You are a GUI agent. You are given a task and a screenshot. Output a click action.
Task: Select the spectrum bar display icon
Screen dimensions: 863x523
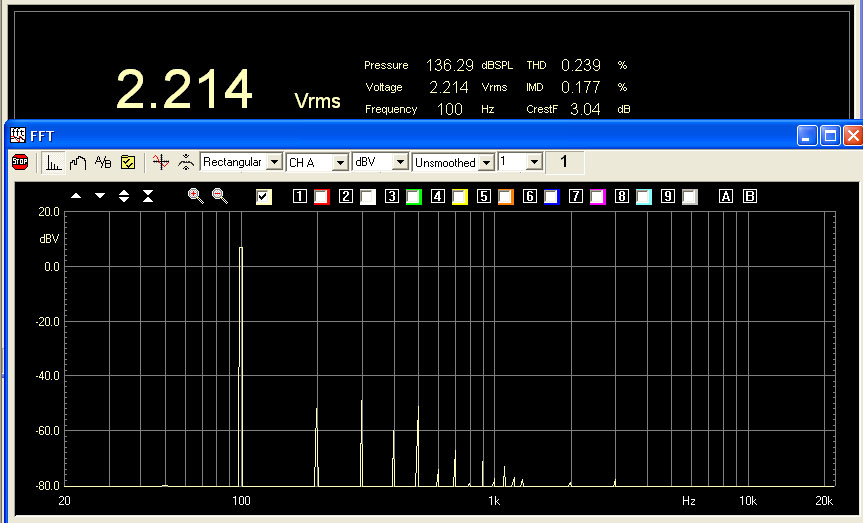[54, 162]
